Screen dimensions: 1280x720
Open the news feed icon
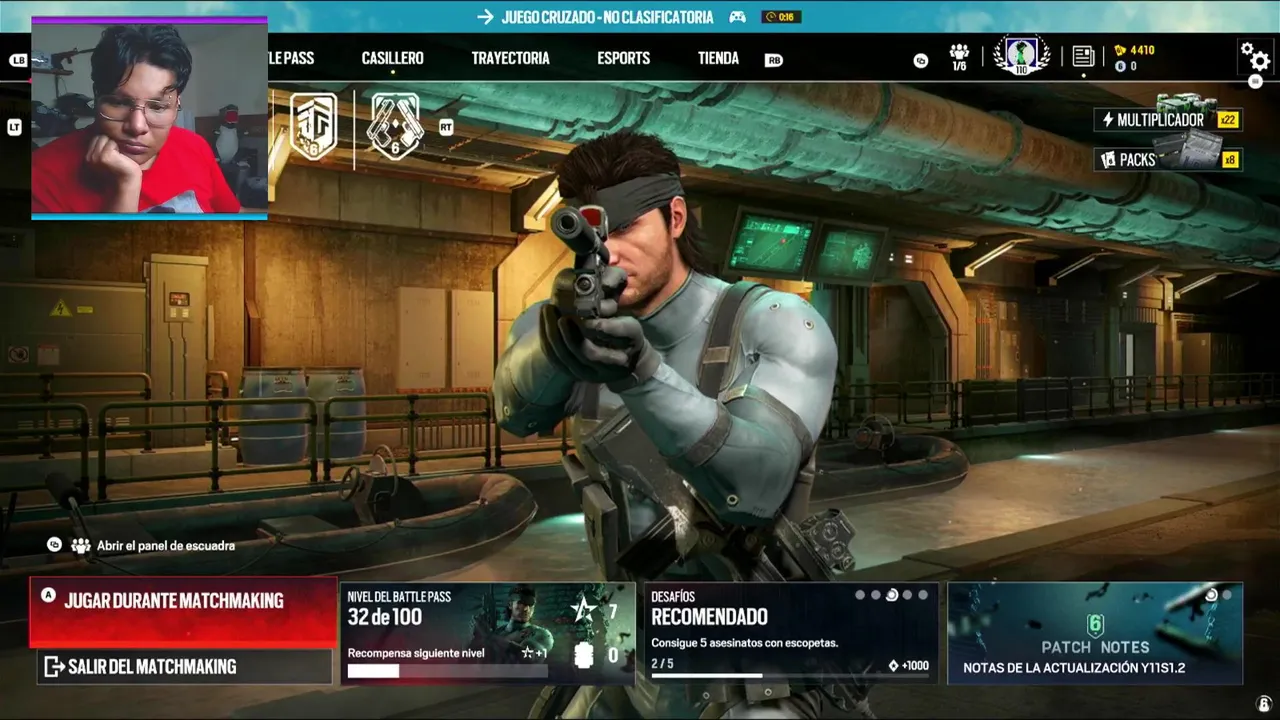tap(1083, 56)
